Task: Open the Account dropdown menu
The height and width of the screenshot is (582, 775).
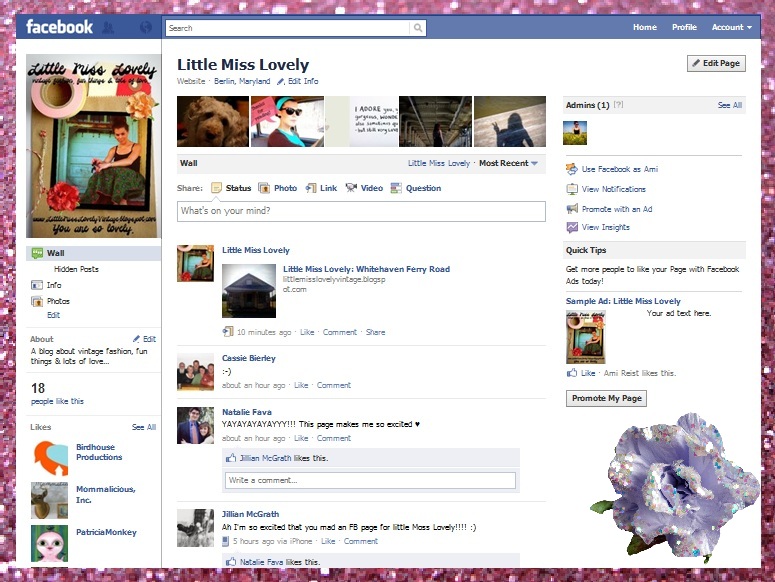Action: coord(732,27)
